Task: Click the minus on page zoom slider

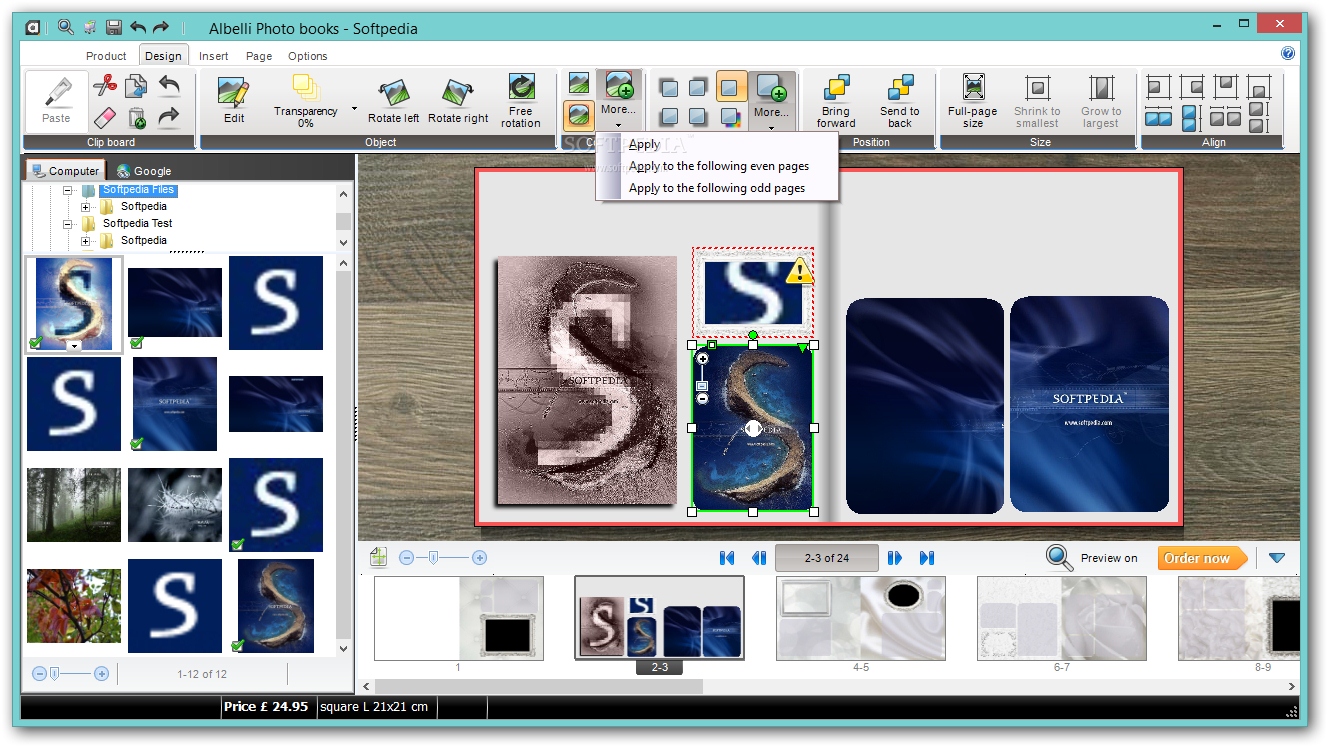Action: point(406,558)
